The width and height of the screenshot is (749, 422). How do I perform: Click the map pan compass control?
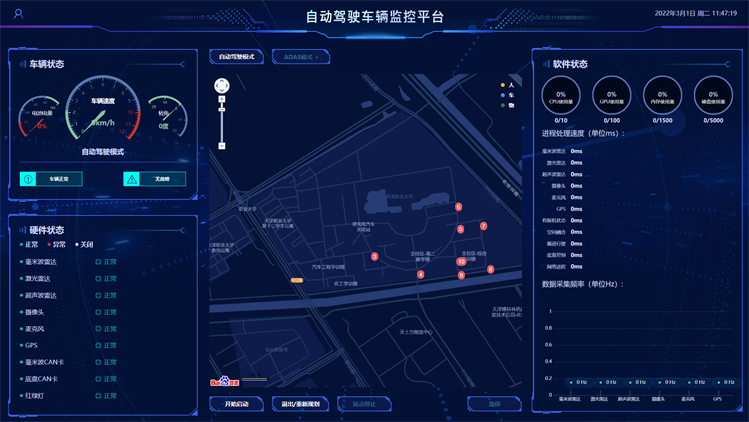pyautogui.click(x=222, y=86)
